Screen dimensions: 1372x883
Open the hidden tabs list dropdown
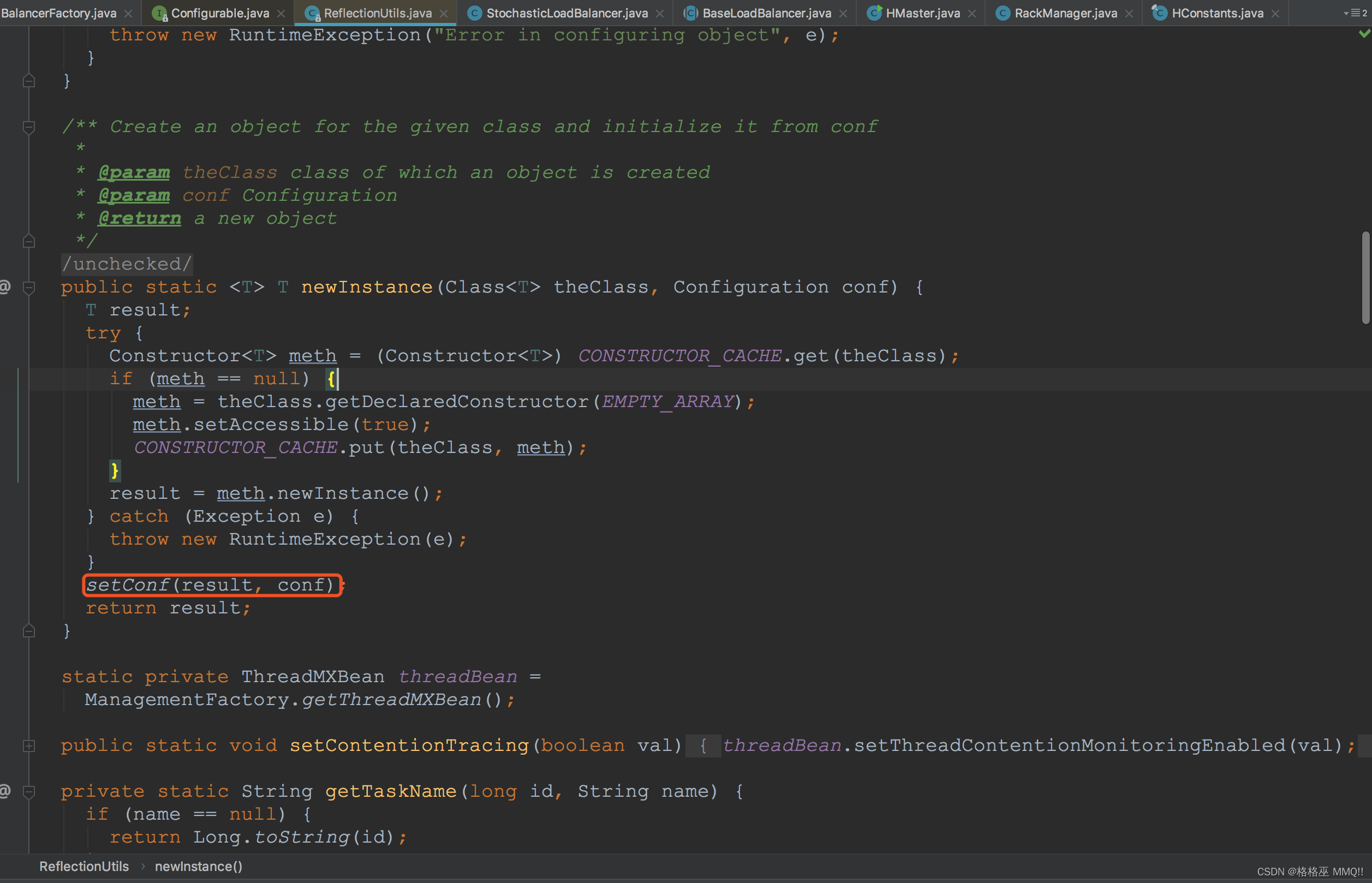[1356, 13]
